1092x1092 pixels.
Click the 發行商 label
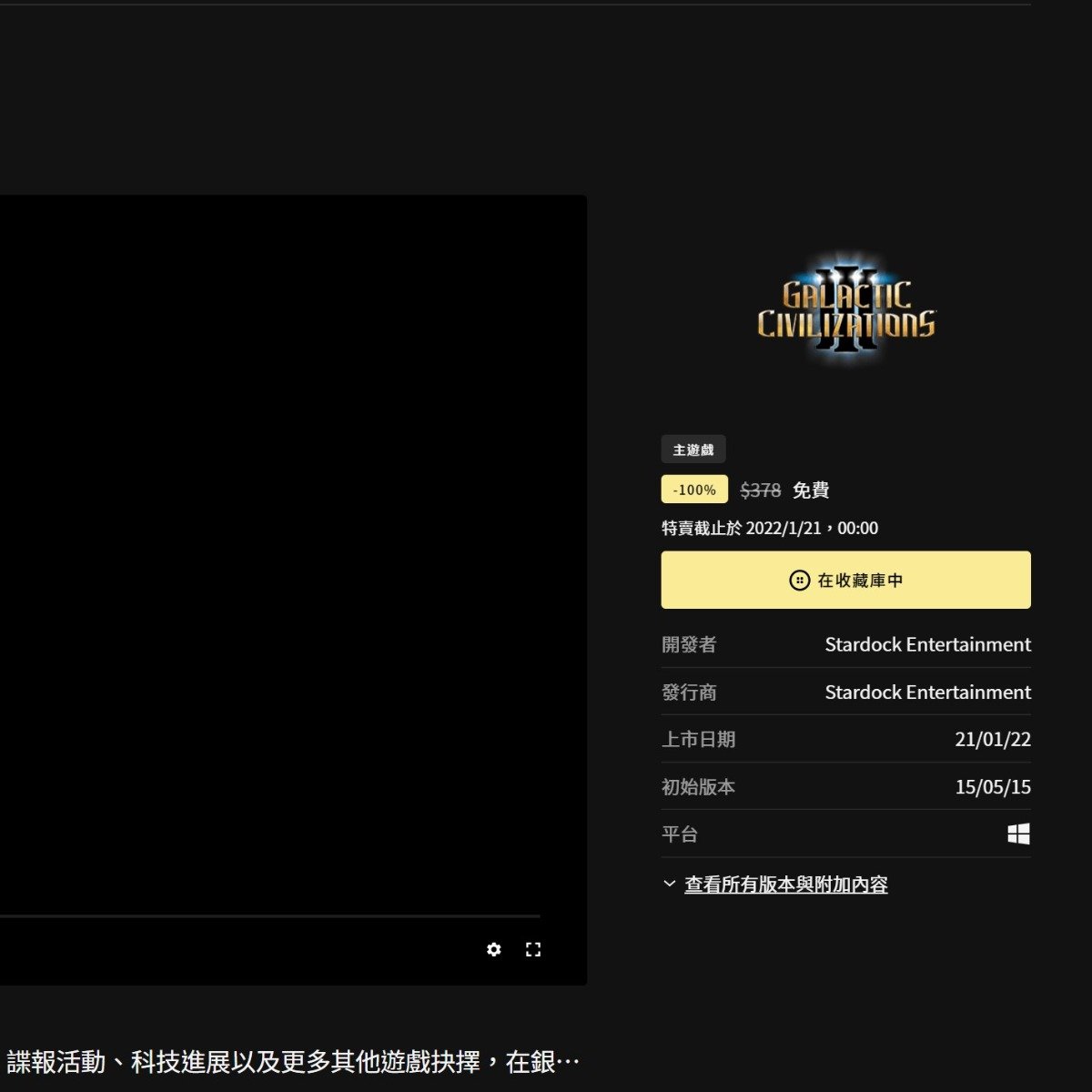coord(689,693)
